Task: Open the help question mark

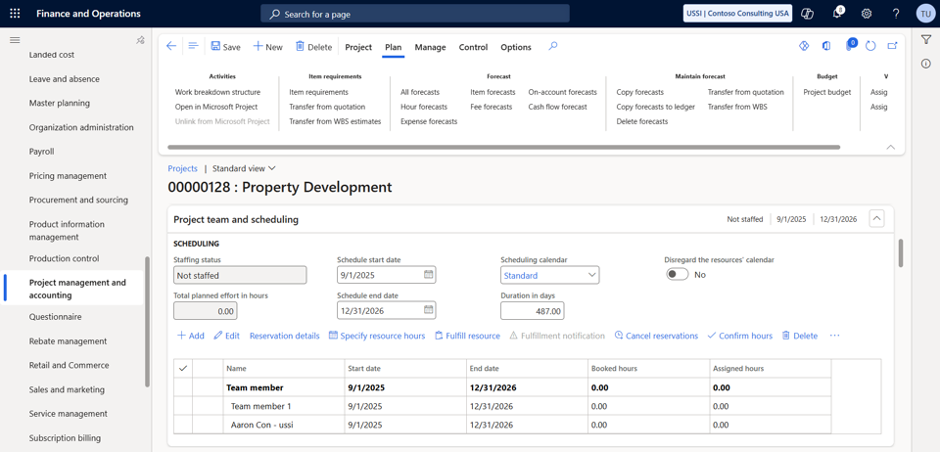Action: [896, 13]
